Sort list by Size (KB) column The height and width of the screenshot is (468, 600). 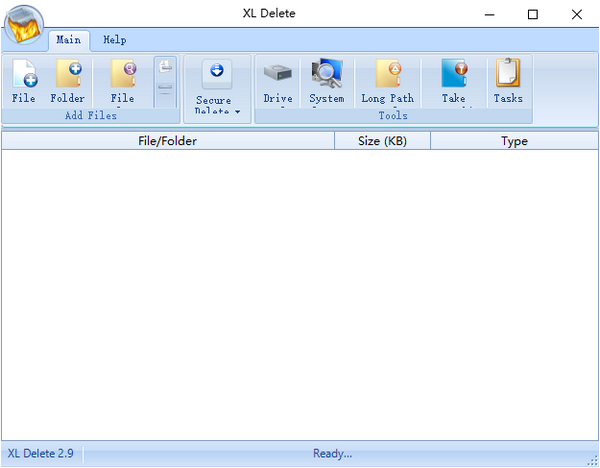click(x=382, y=141)
